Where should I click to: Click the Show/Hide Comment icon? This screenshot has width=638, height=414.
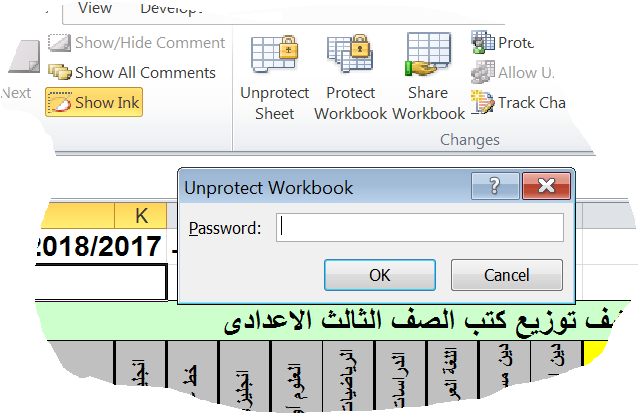pos(59,42)
